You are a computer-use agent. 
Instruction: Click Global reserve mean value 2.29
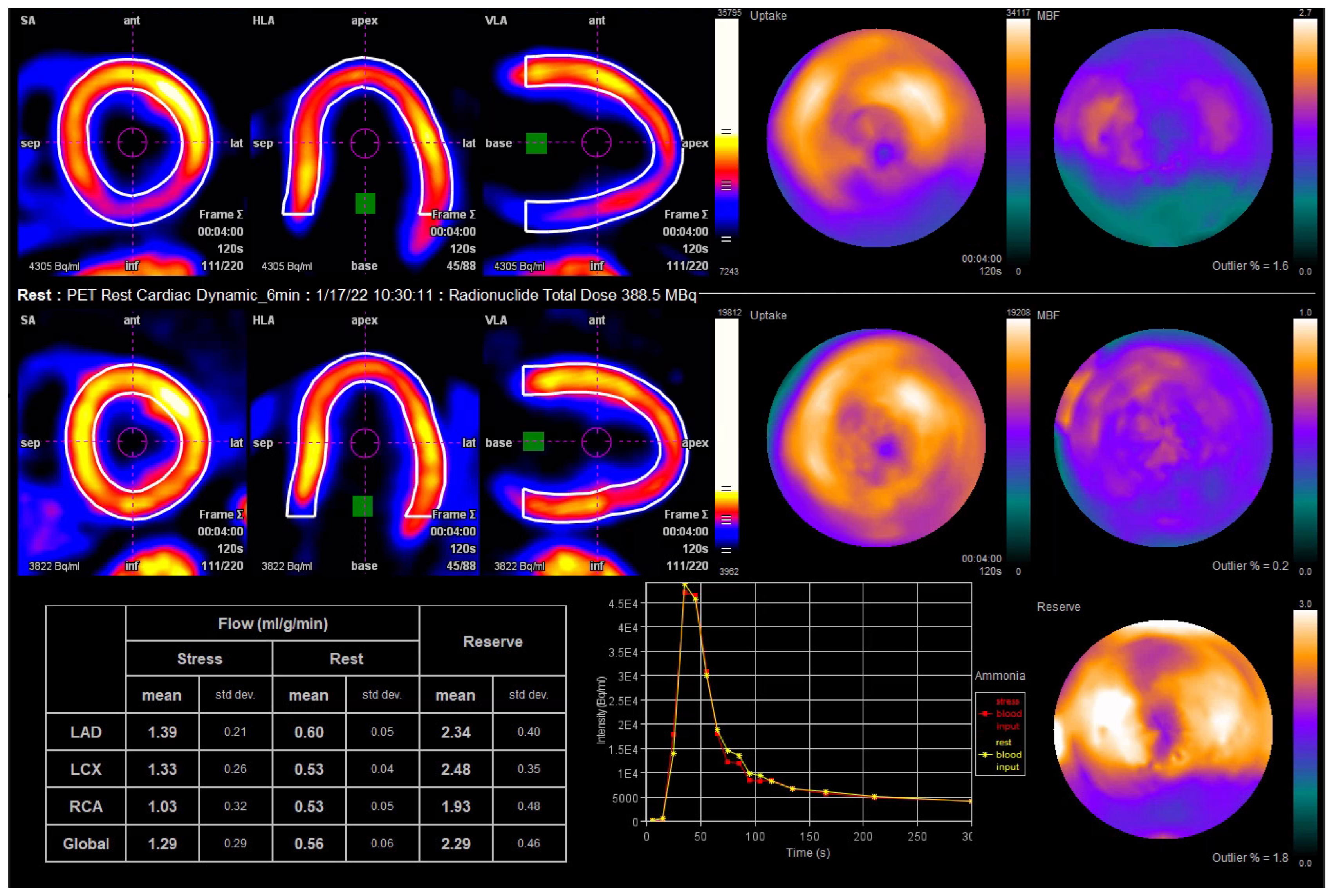[x=455, y=844]
